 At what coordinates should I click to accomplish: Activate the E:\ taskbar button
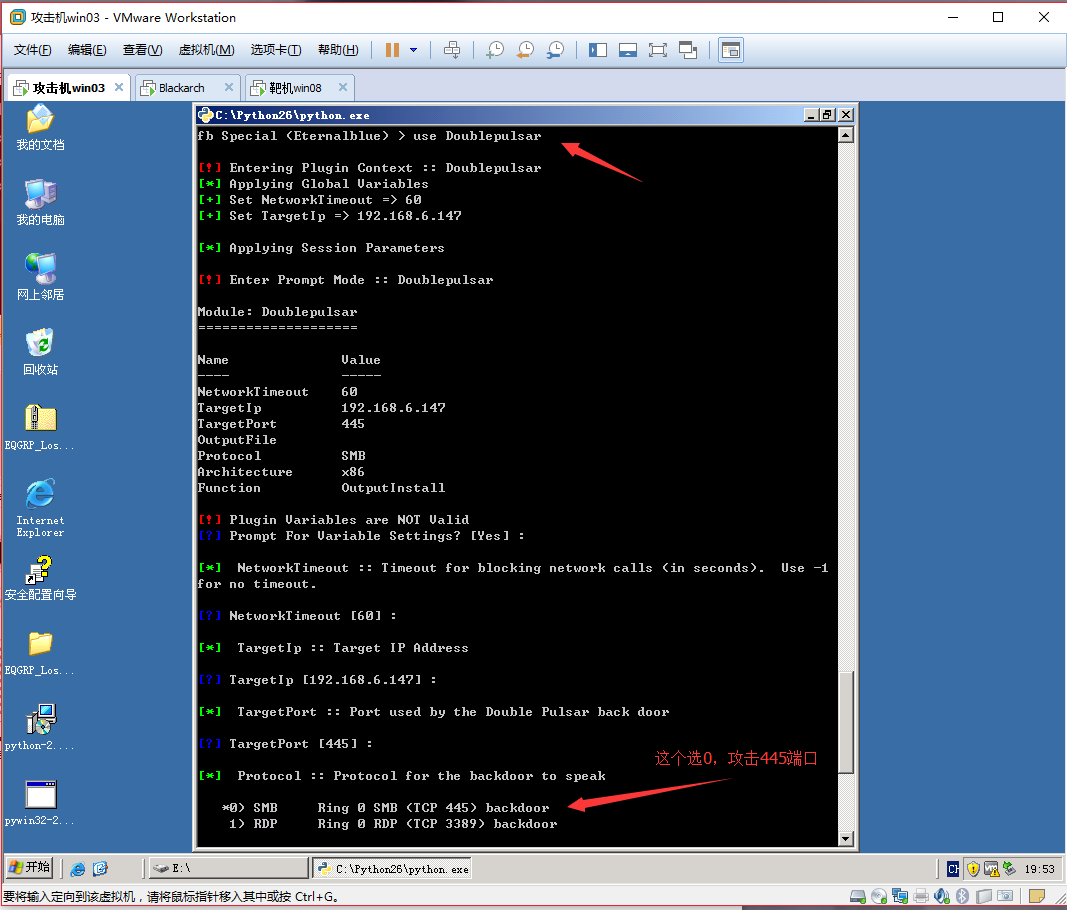pyautogui.click(x=229, y=868)
